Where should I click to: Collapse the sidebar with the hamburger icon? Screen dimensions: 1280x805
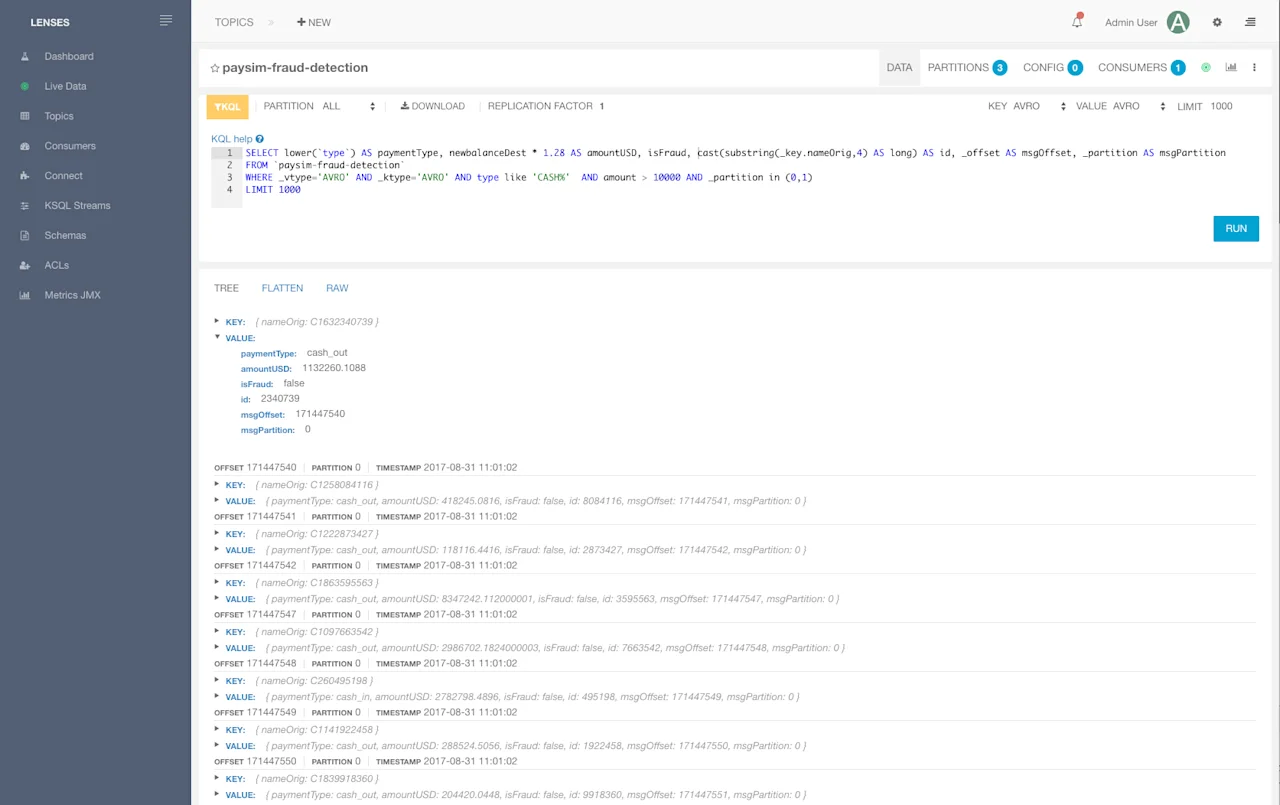point(166,21)
